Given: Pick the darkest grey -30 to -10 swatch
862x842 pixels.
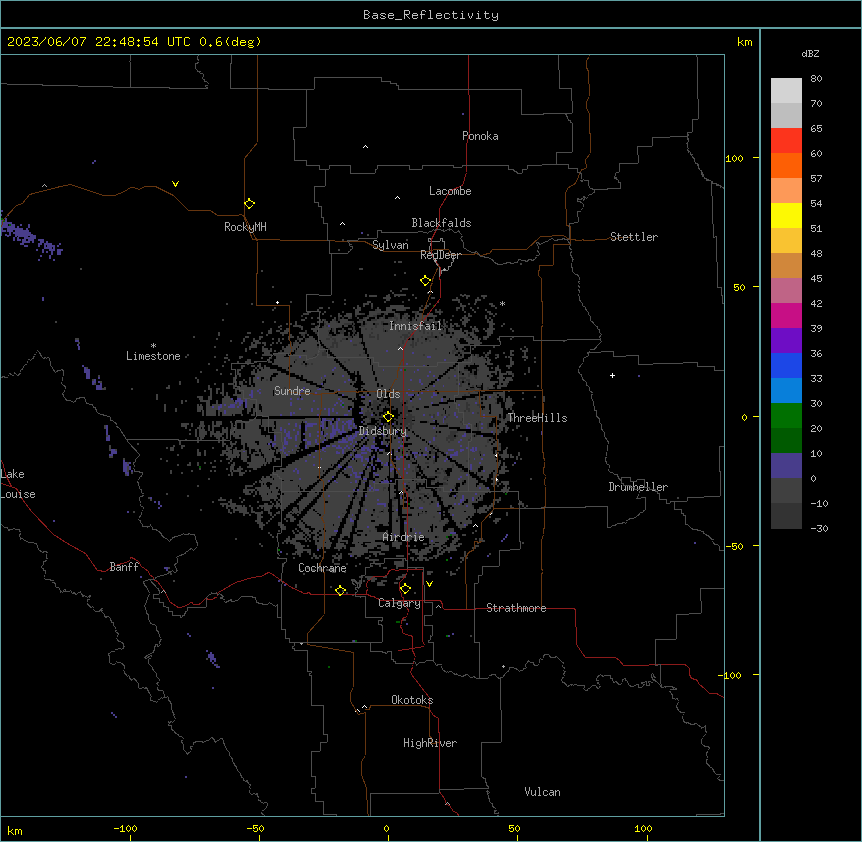Looking at the screenshot, I should coord(786,516).
